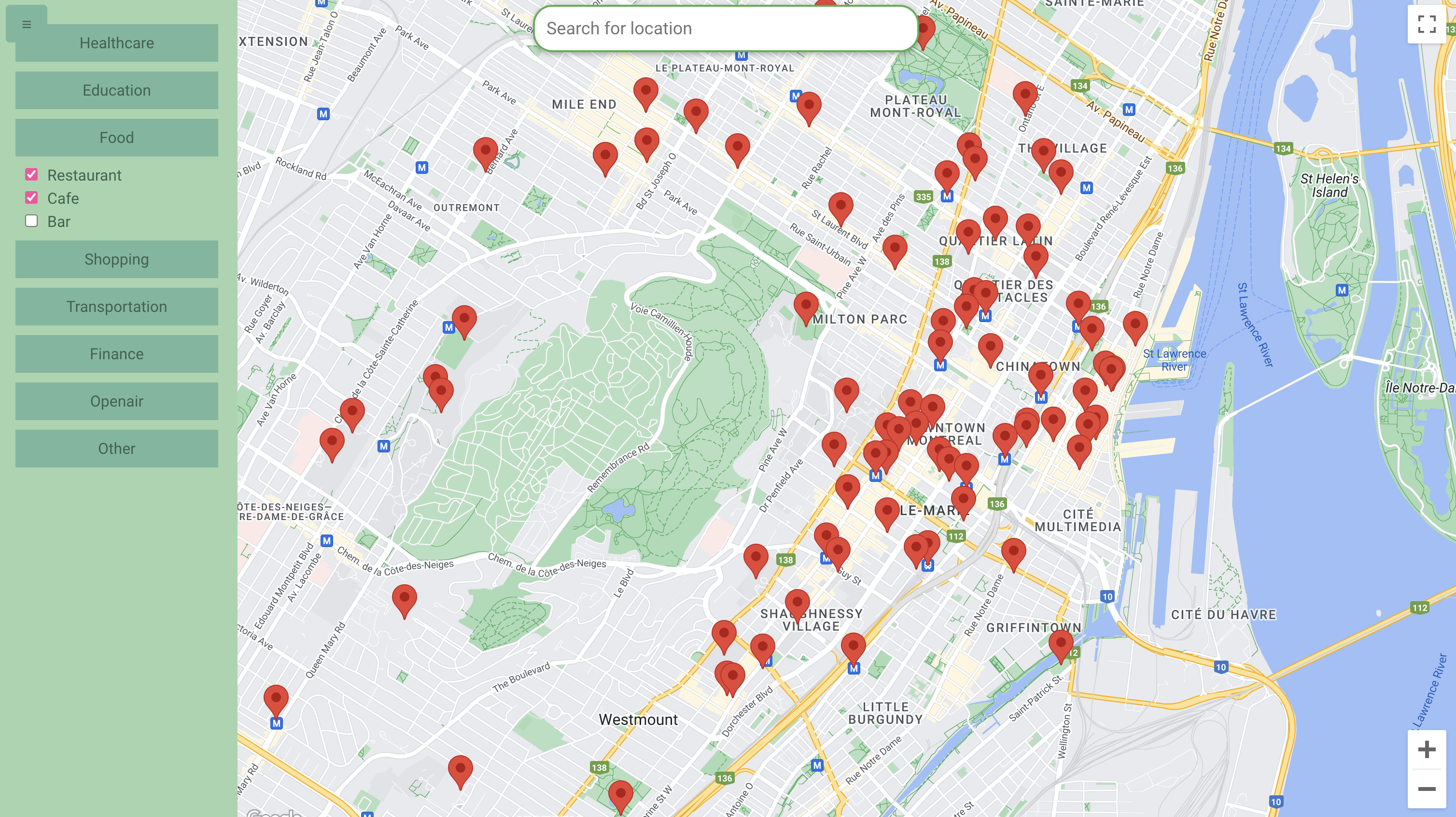This screenshot has width=1456, height=817.
Task: Click the Openair button
Action: pos(116,401)
